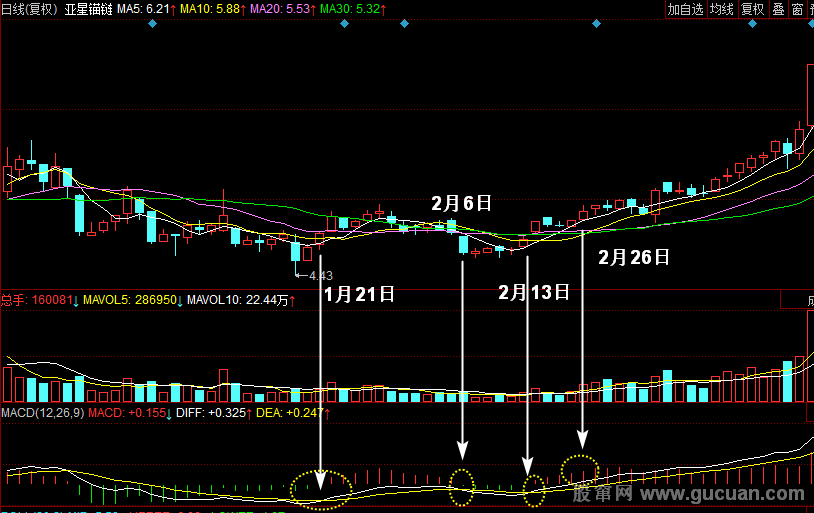The height and width of the screenshot is (513, 814).
Task: Click the dotted circle under the 2月26日 arrow
Action: point(579,468)
